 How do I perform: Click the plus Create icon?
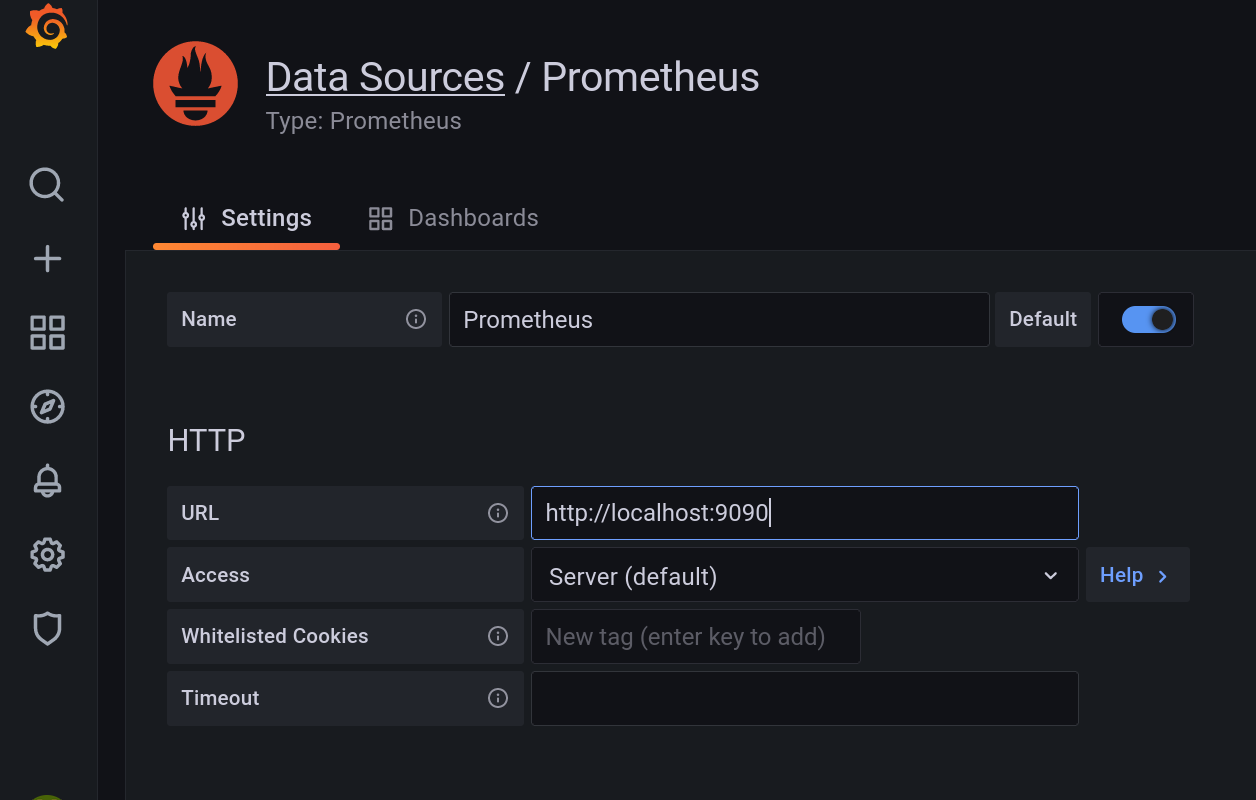click(x=47, y=260)
